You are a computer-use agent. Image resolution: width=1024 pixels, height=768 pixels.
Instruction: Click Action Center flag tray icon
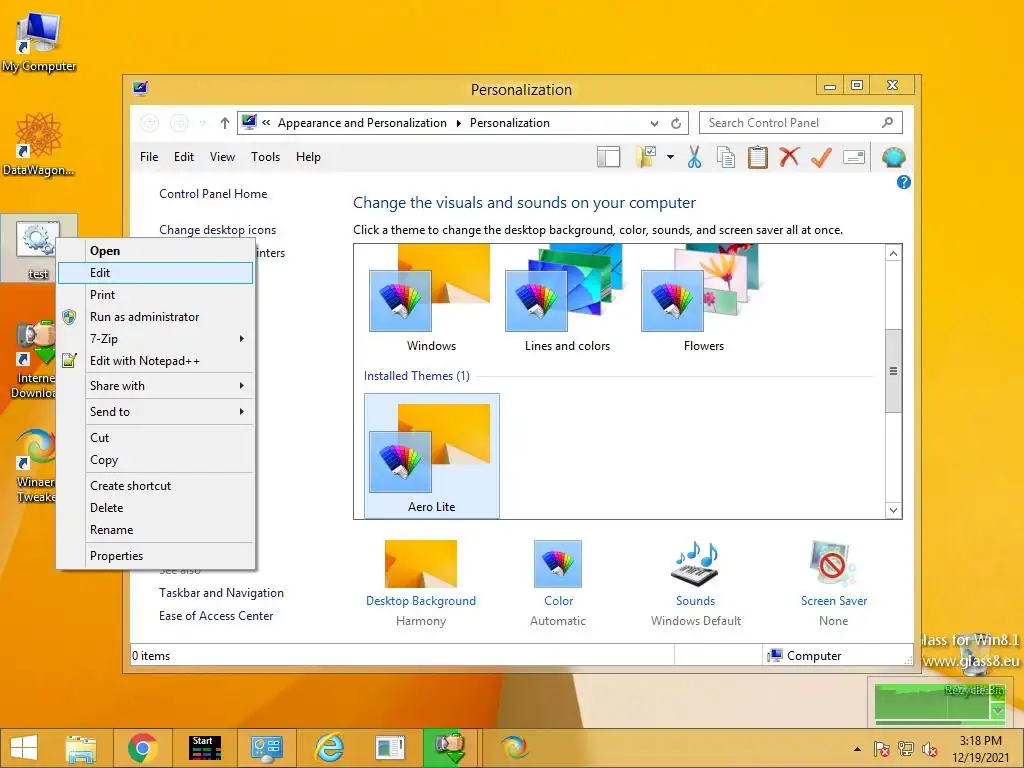pos(882,749)
